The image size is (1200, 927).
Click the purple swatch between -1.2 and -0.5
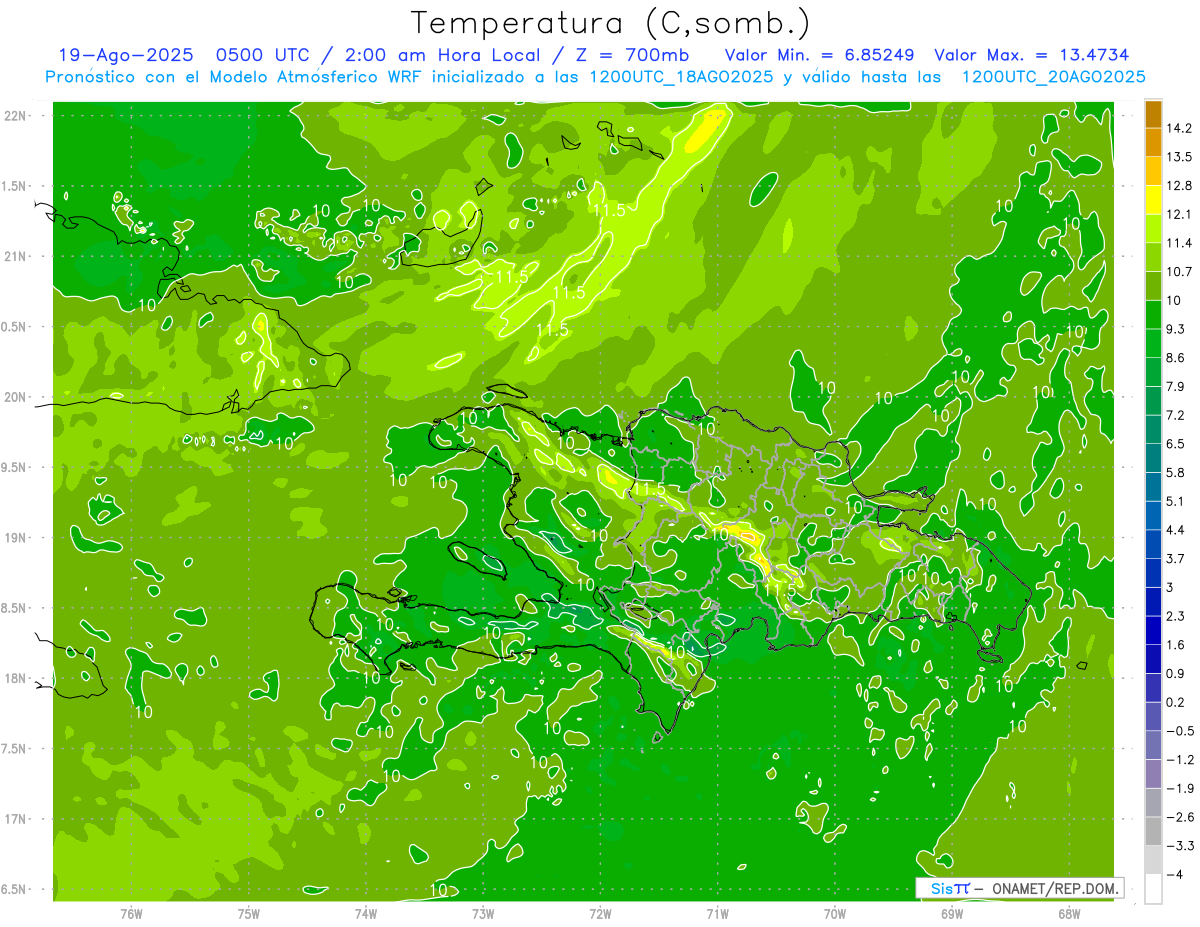[x=1154, y=745]
